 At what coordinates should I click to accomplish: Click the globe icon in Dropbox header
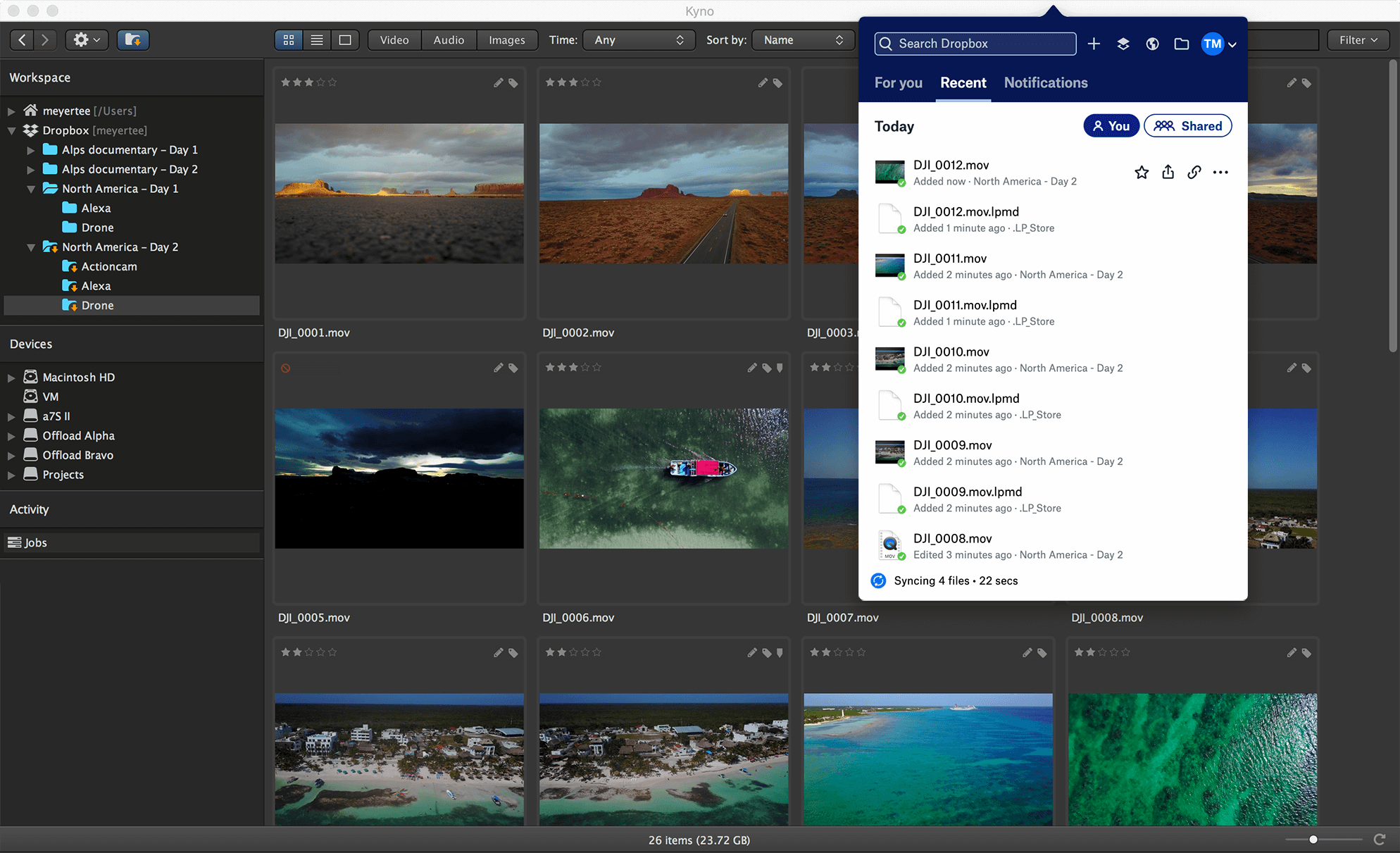tap(1152, 44)
